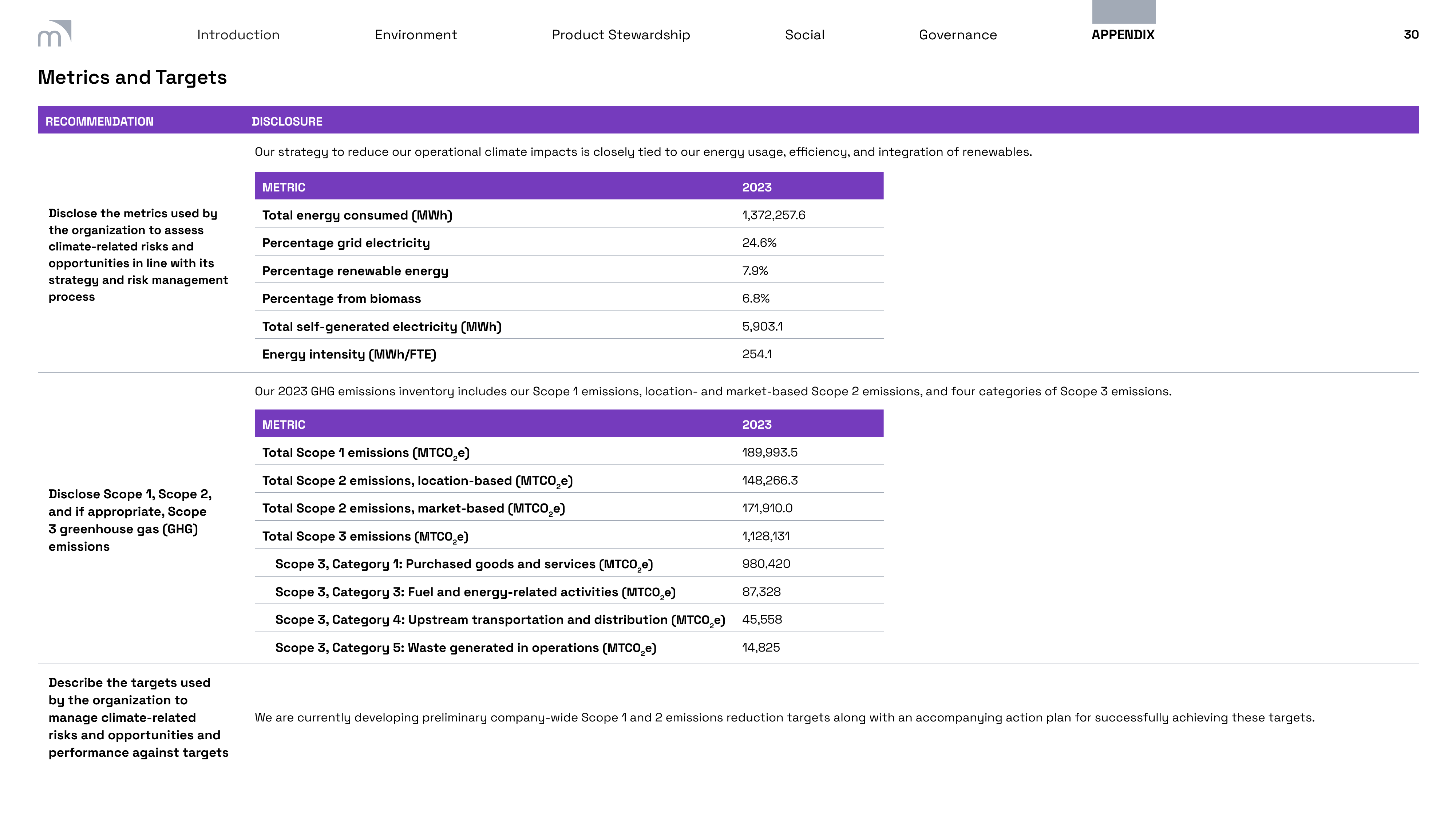Select Scope 2 location-based emissions label
The image size is (1456, 819).
(418, 481)
